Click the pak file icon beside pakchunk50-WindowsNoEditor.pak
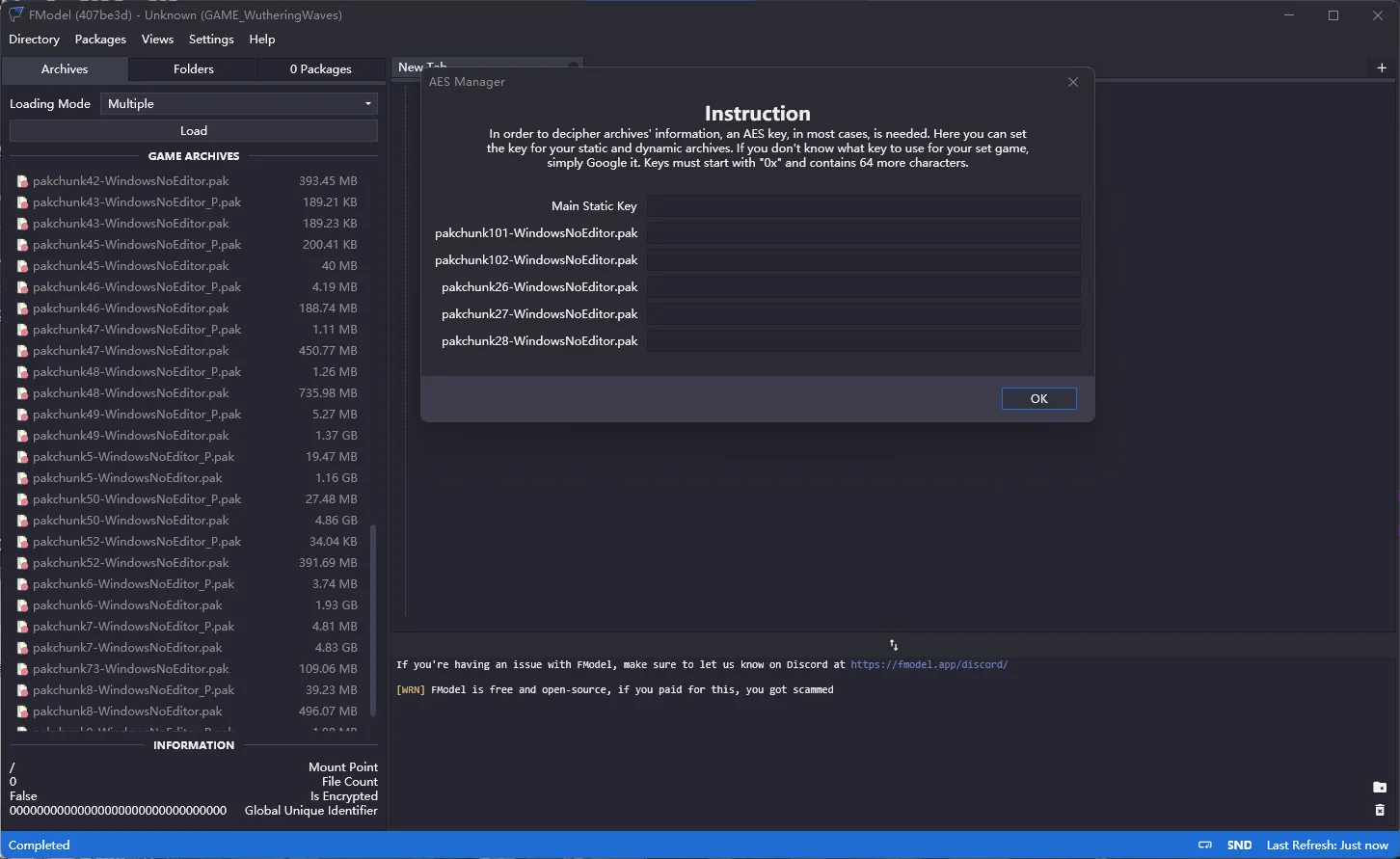Screen dimensions: 1400x859 tap(22, 521)
